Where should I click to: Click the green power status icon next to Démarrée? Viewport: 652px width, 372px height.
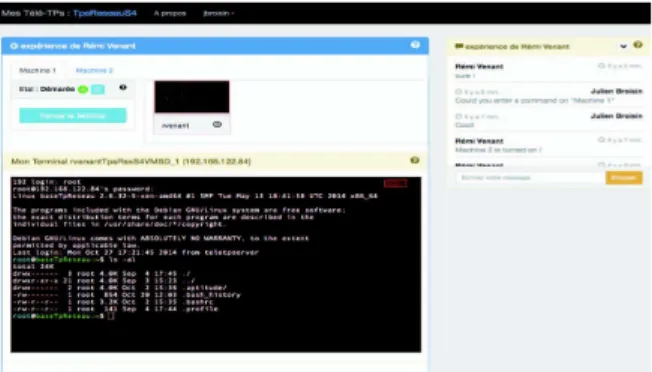click(x=83, y=89)
